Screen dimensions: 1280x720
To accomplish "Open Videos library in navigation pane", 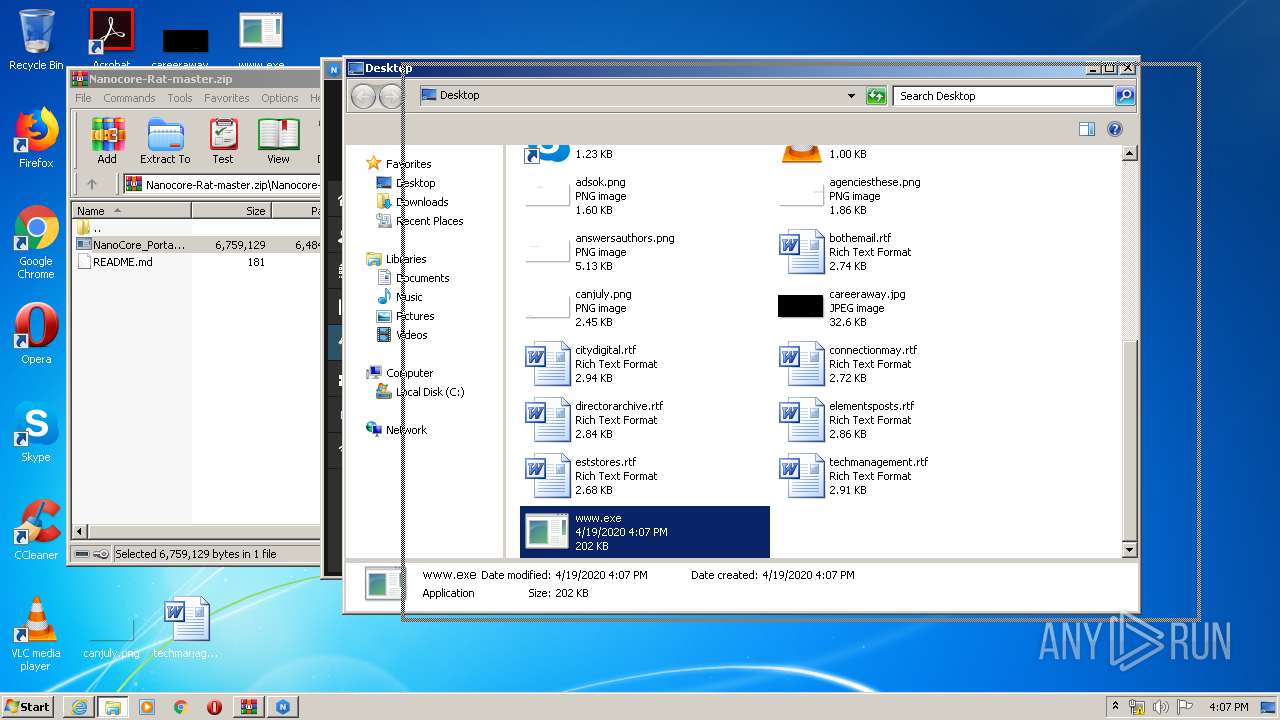I will click(x=411, y=335).
